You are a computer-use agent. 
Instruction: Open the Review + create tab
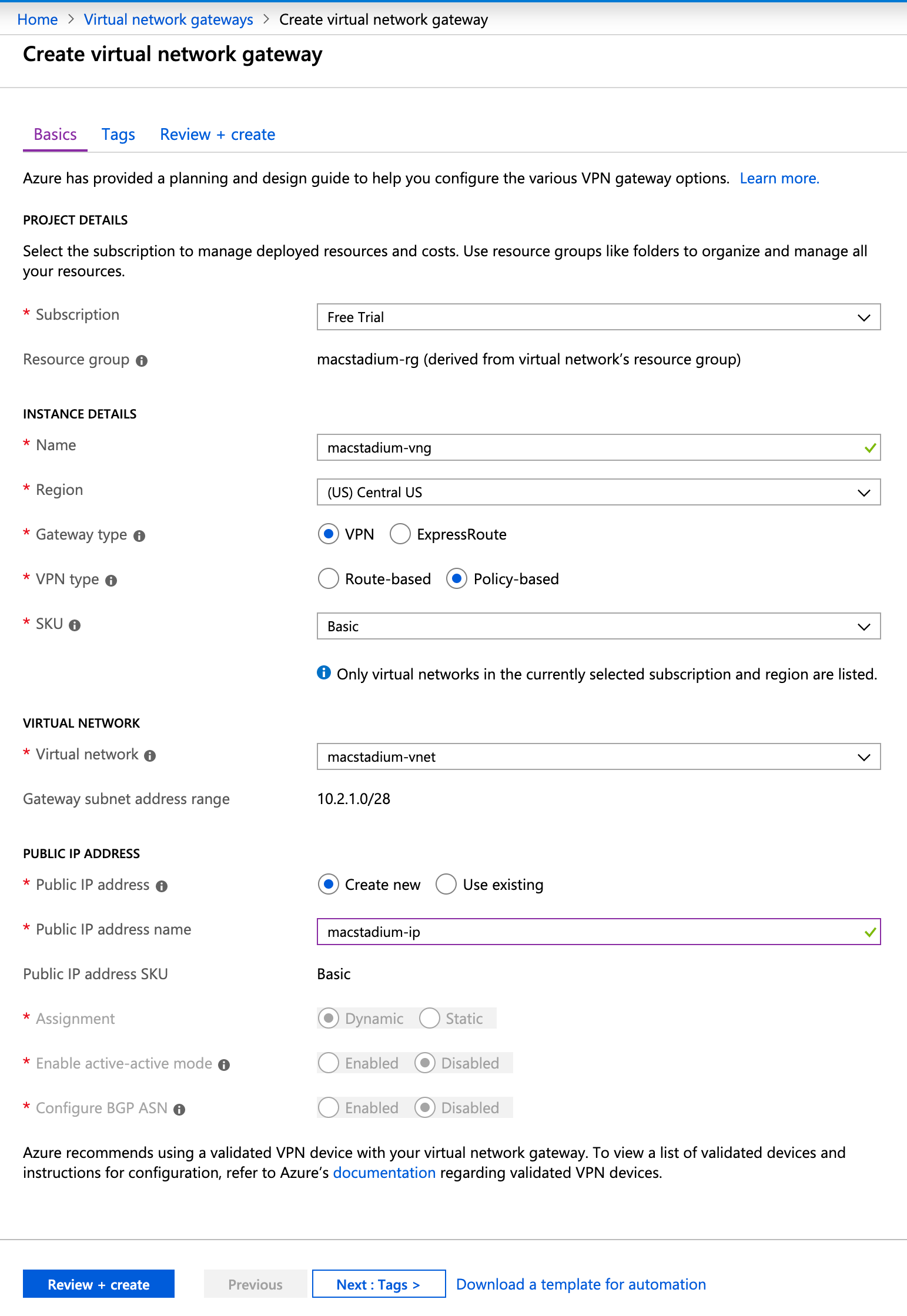[217, 134]
